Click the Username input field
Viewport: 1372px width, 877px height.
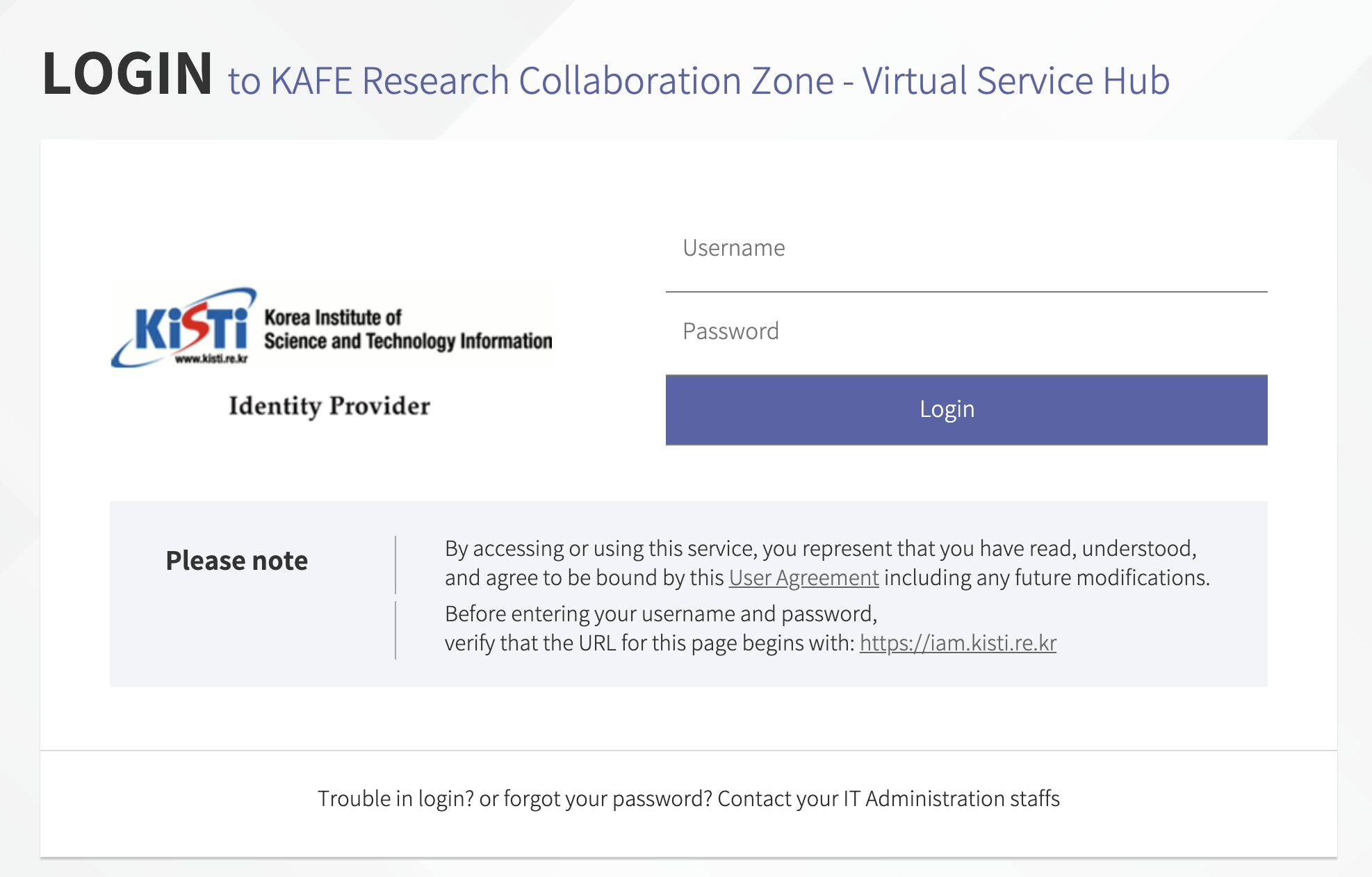tap(966, 249)
